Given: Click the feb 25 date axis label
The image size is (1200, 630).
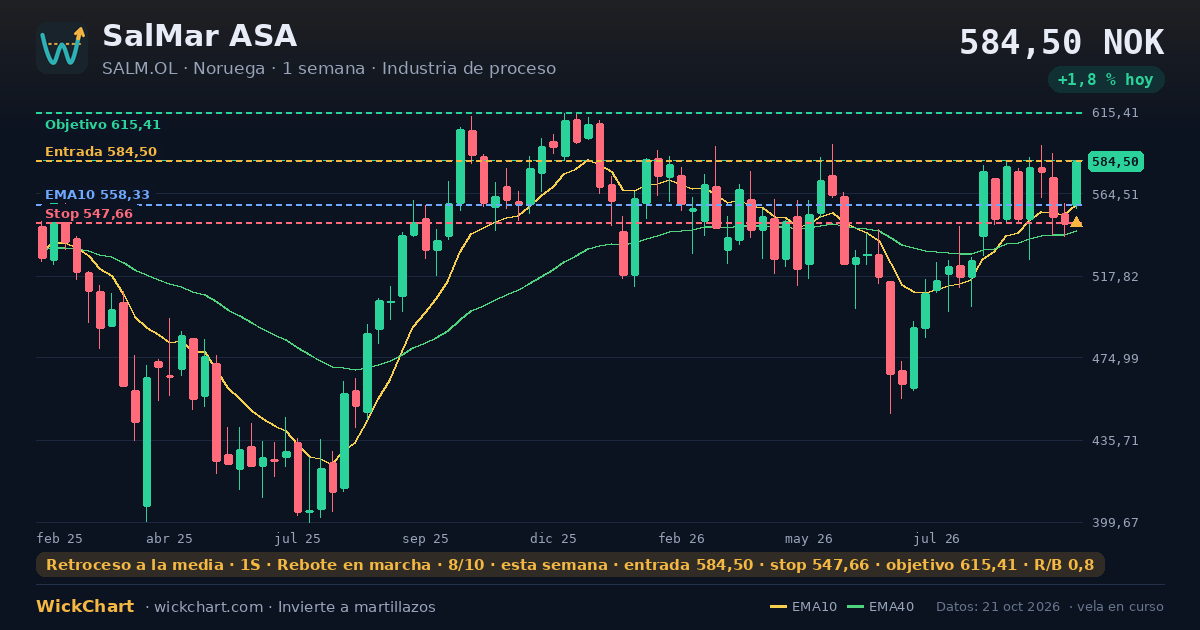Looking at the screenshot, I should 60,538.
